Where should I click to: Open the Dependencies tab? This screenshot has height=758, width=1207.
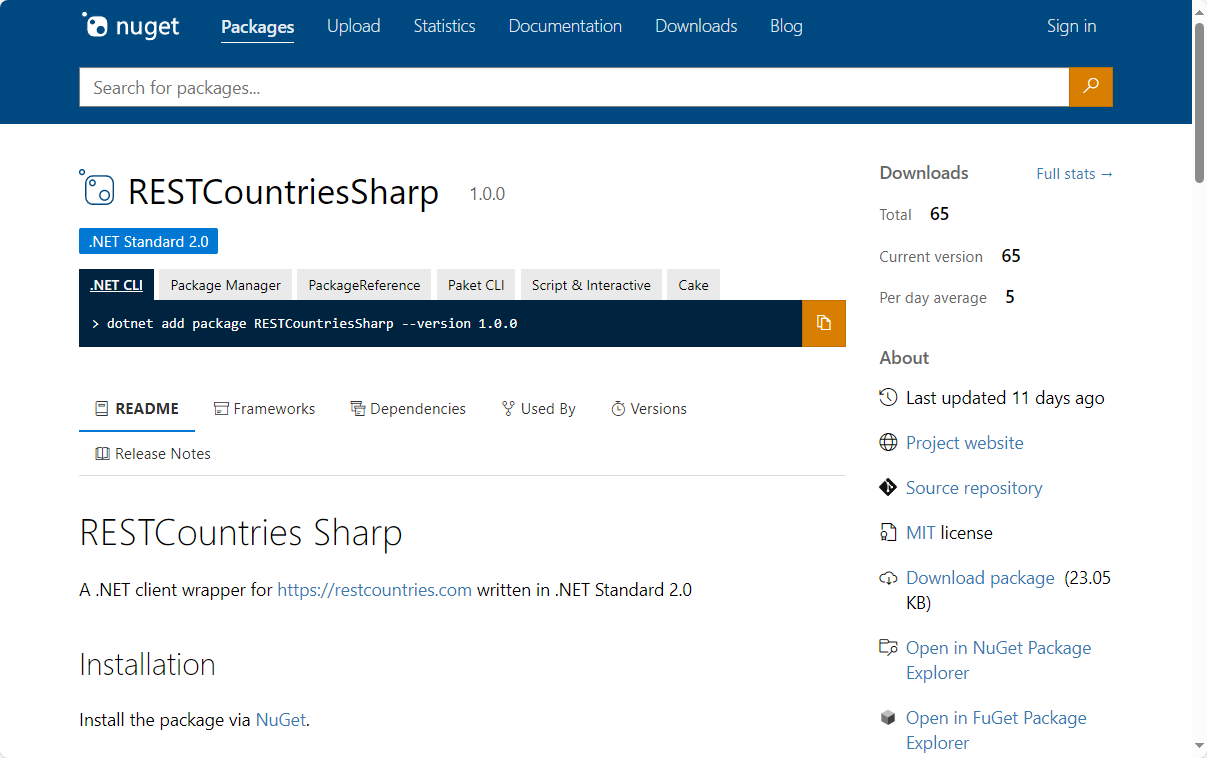pyautogui.click(x=408, y=409)
